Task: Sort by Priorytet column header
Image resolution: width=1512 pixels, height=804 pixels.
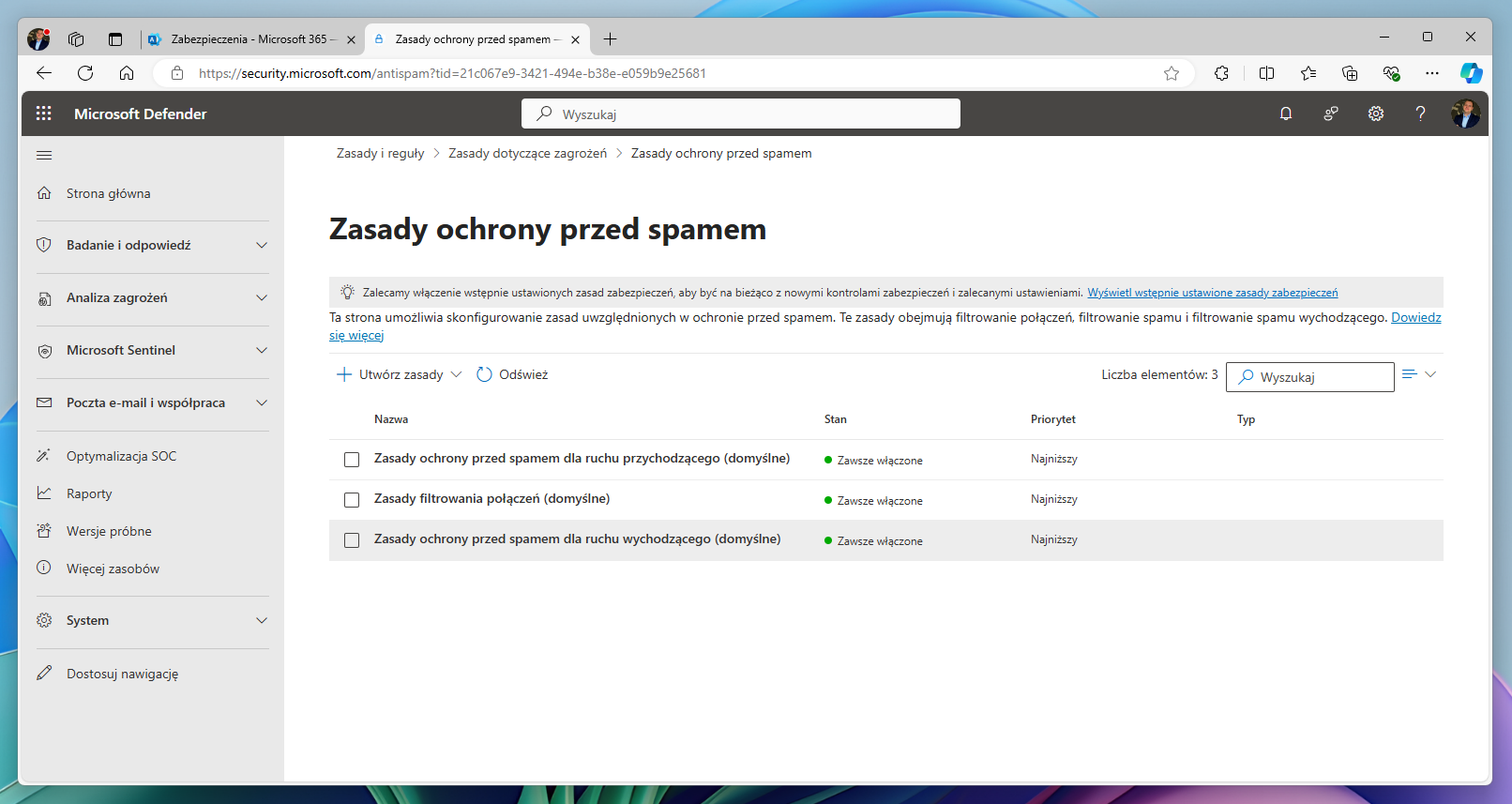Action: 1053,419
